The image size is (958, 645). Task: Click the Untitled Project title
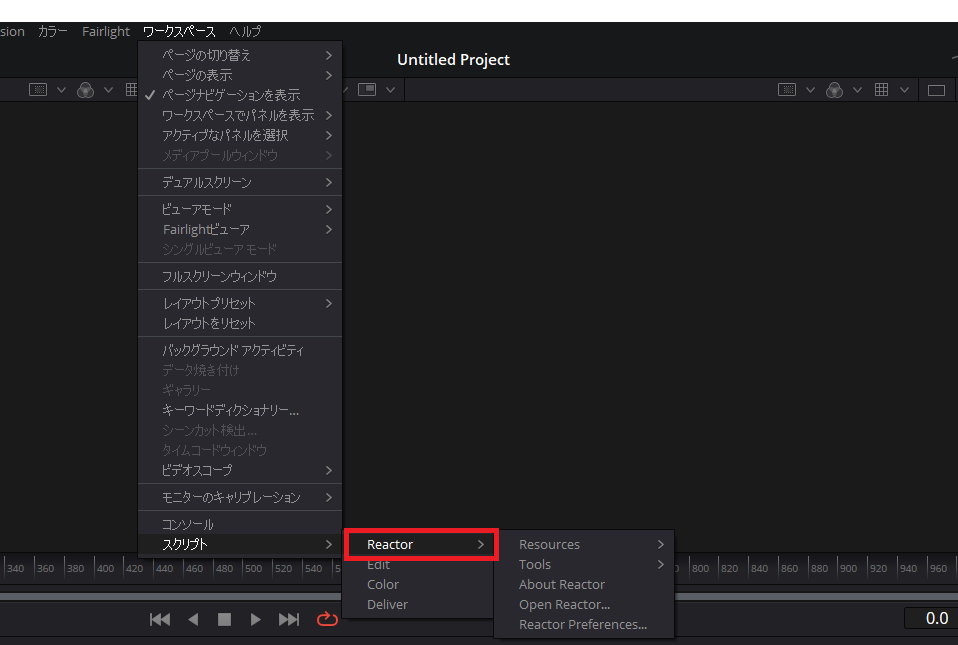tap(453, 59)
